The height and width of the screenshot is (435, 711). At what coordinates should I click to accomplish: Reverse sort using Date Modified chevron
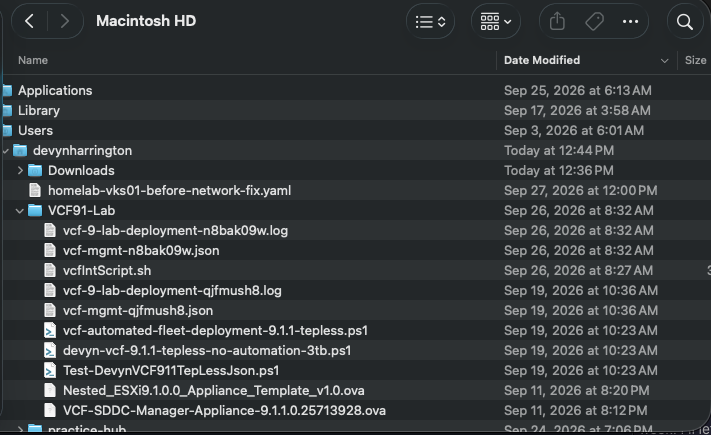click(664, 61)
